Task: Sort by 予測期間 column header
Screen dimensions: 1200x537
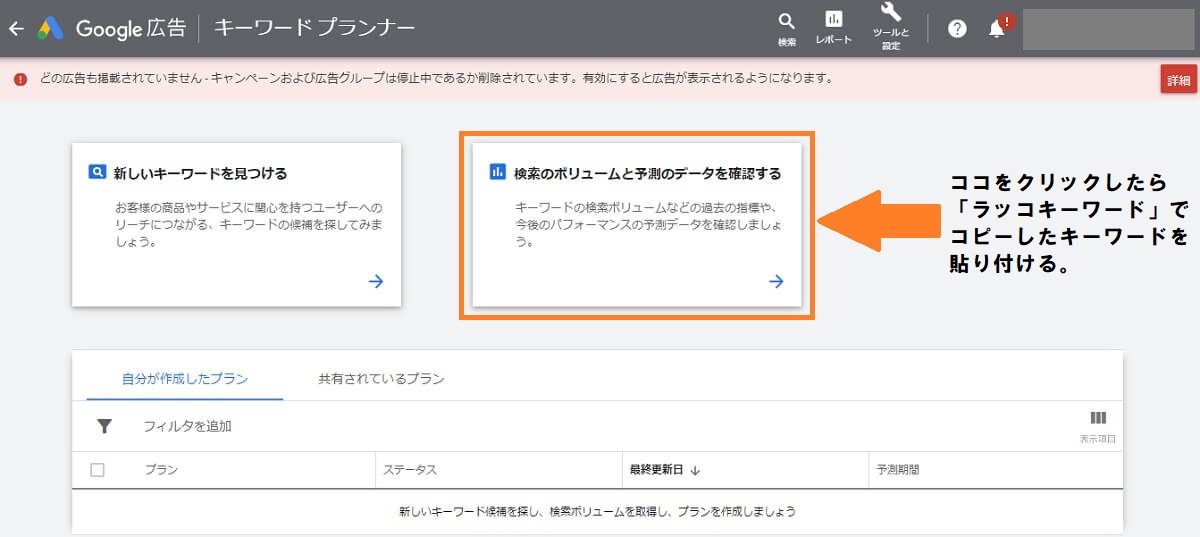Action: point(898,470)
